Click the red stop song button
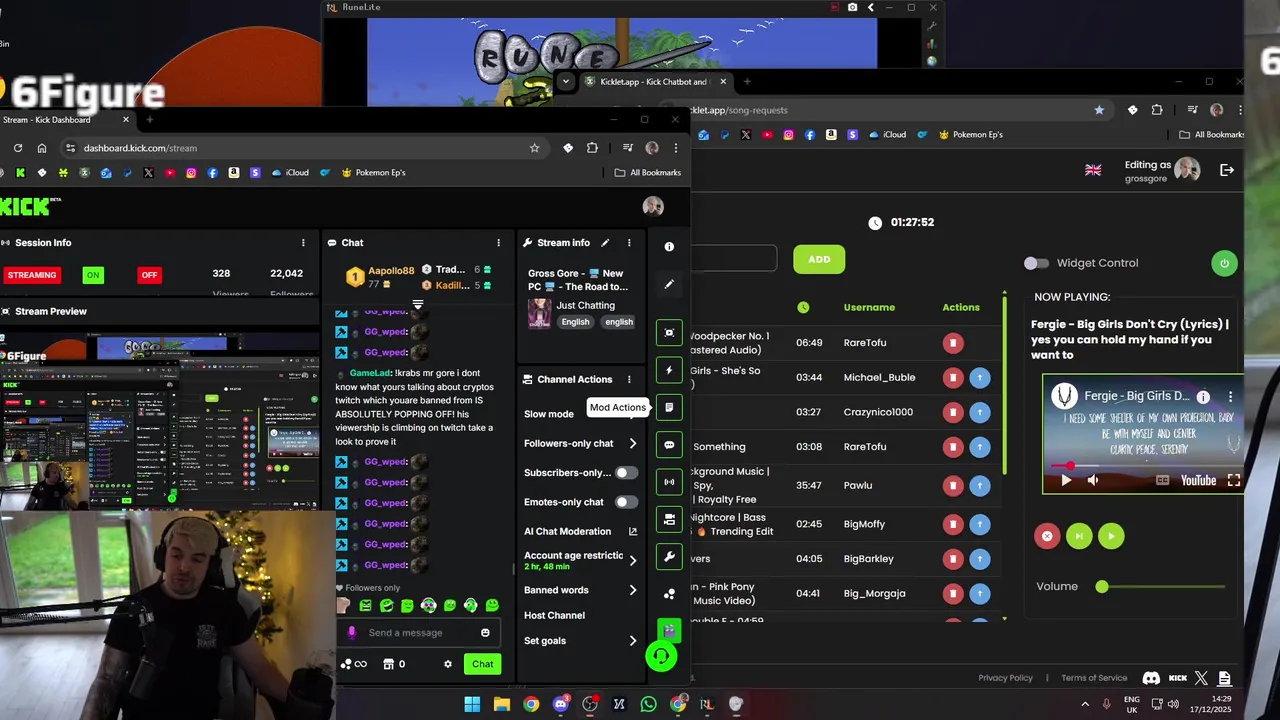The image size is (1280, 720). [1047, 536]
